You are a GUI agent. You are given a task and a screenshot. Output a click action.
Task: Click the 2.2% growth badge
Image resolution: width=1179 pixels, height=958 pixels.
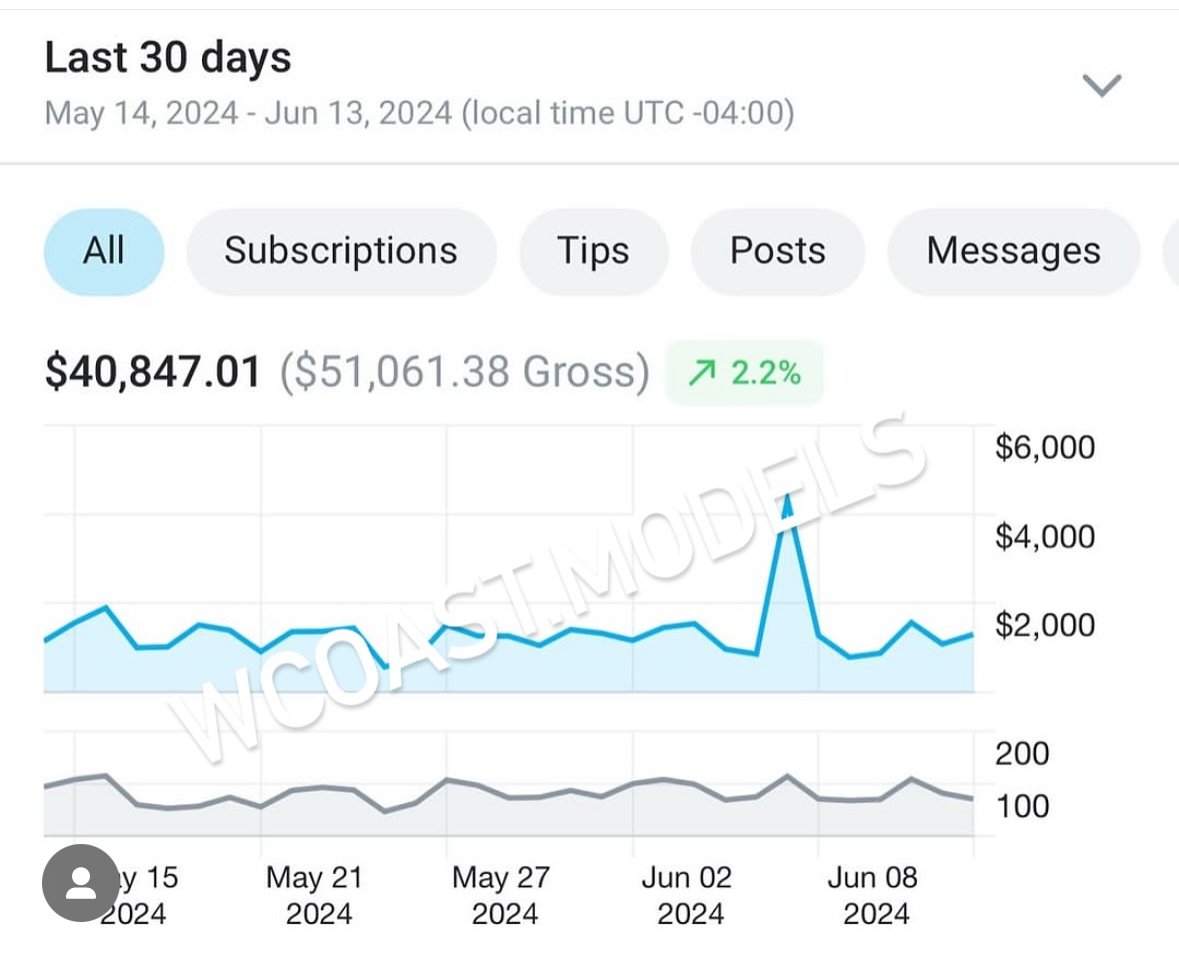[x=745, y=373]
